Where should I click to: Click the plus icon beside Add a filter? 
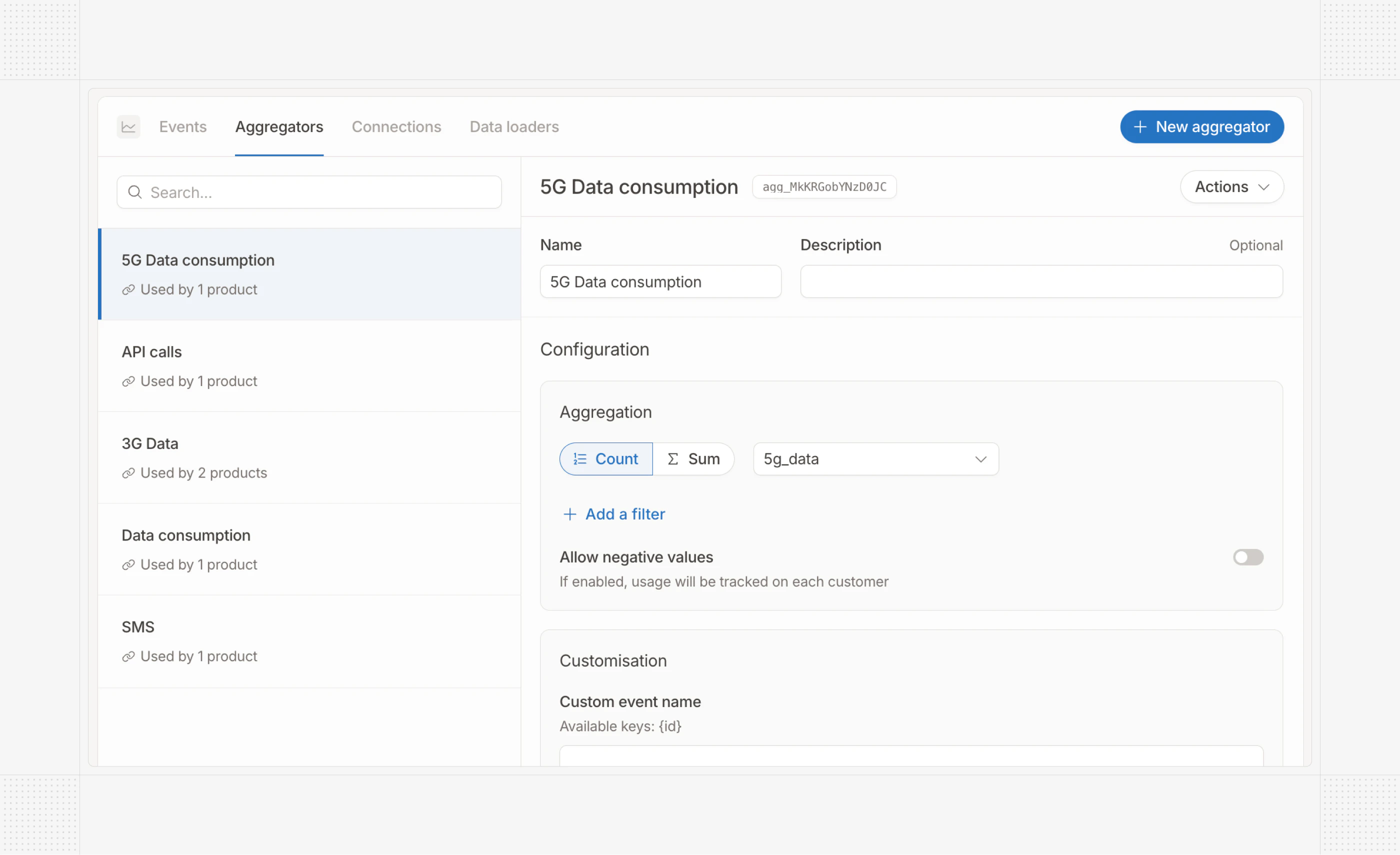(x=569, y=514)
